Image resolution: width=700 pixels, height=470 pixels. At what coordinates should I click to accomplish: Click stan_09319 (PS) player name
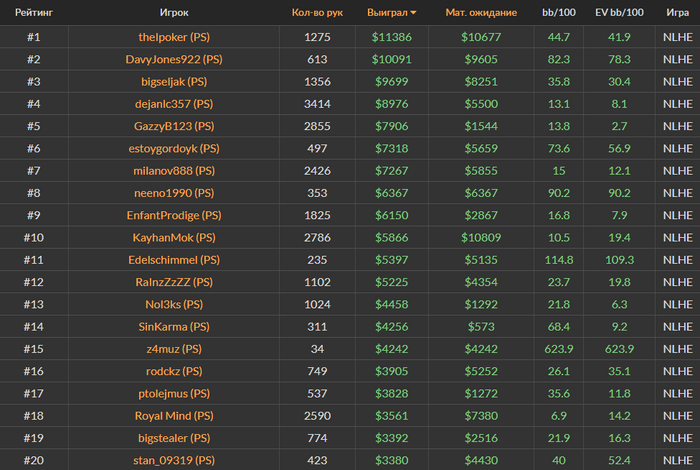pos(174,460)
